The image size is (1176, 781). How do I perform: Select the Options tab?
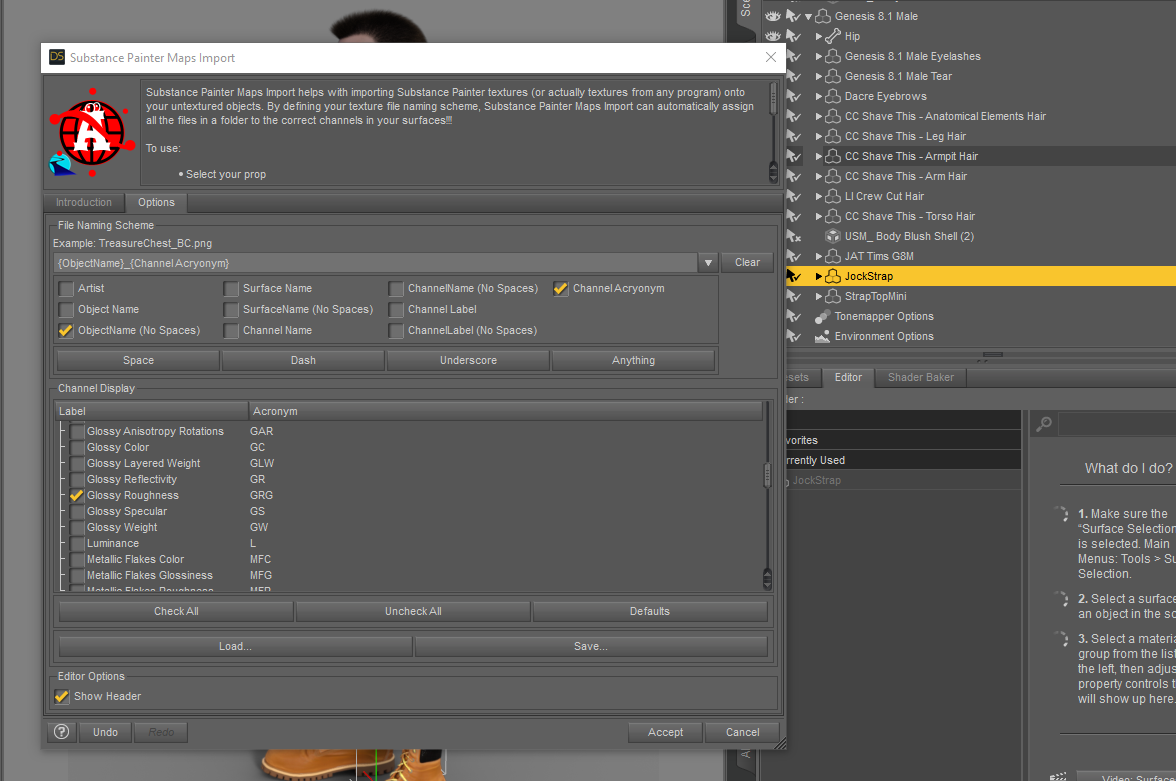pyautogui.click(x=156, y=203)
